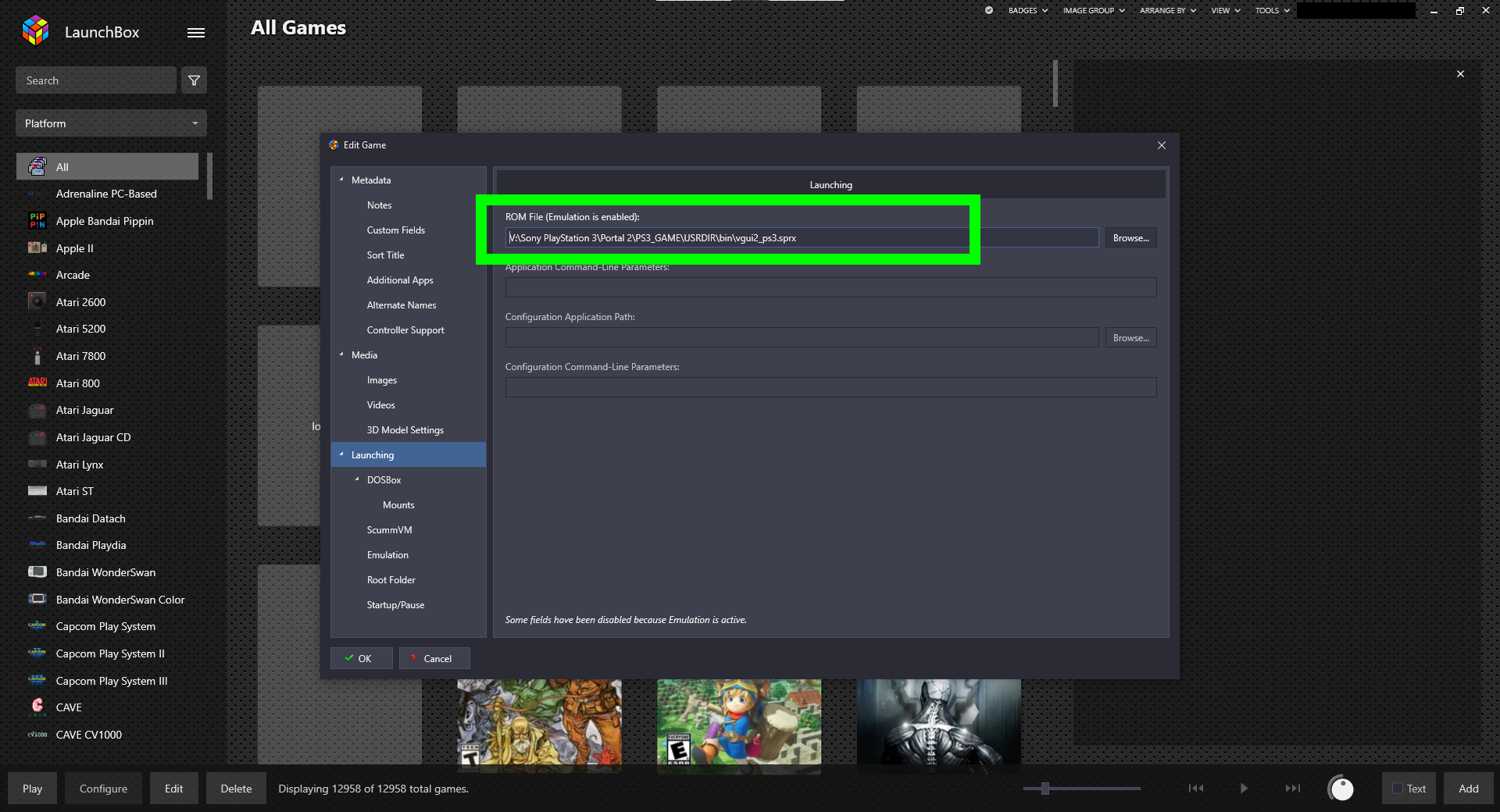Skip to next track in music controls
Image resolution: width=1500 pixels, height=812 pixels.
(x=1293, y=789)
